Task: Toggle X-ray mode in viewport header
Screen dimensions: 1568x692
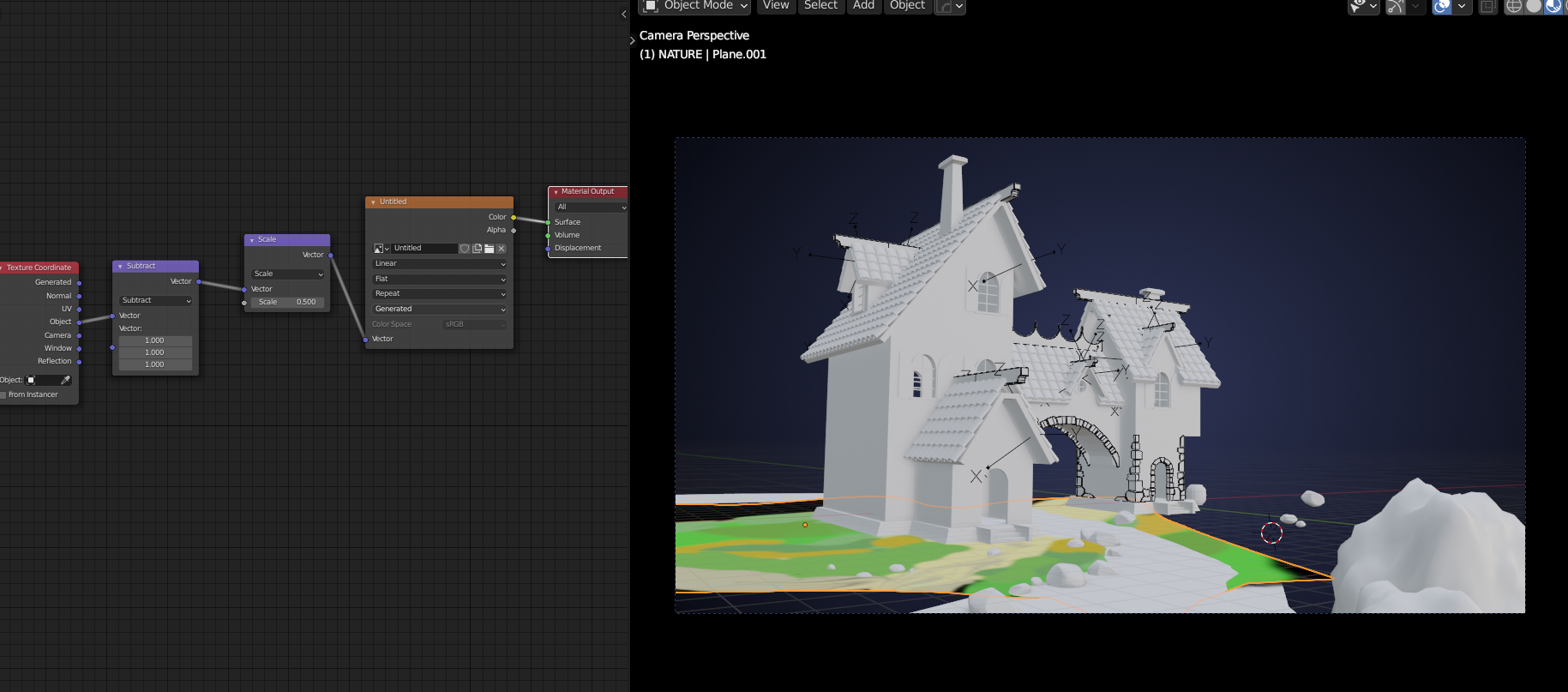Action: pos(1487,6)
